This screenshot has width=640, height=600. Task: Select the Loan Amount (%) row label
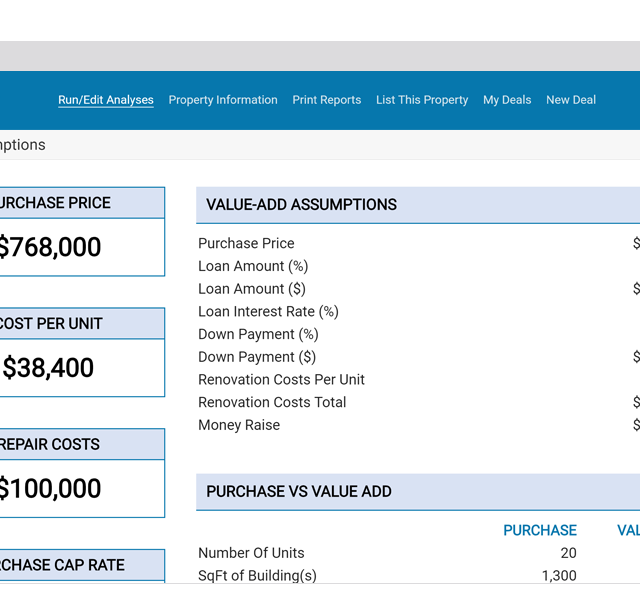pos(253,266)
